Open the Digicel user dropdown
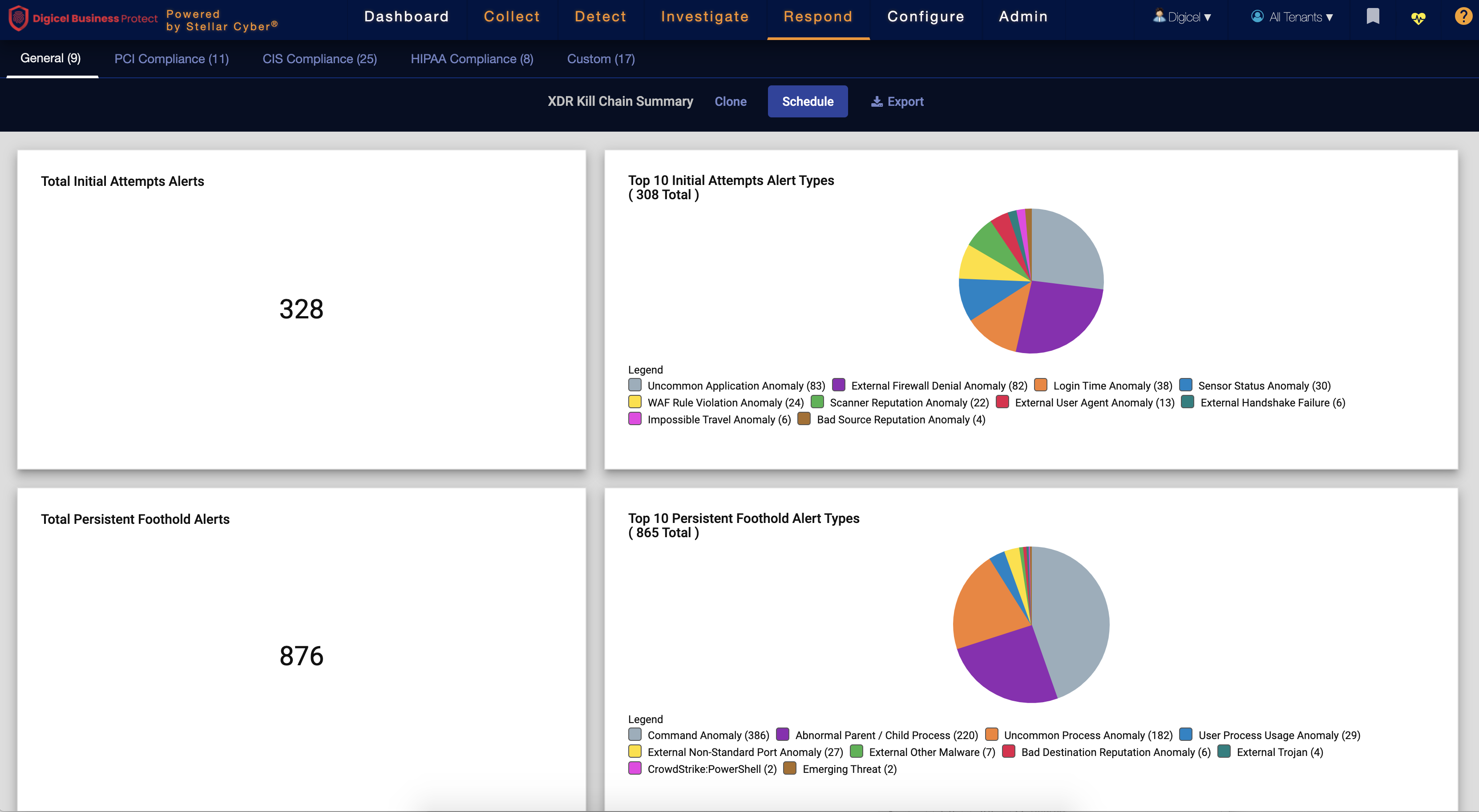This screenshot has width=1479, height=812. pos(1182,17)
